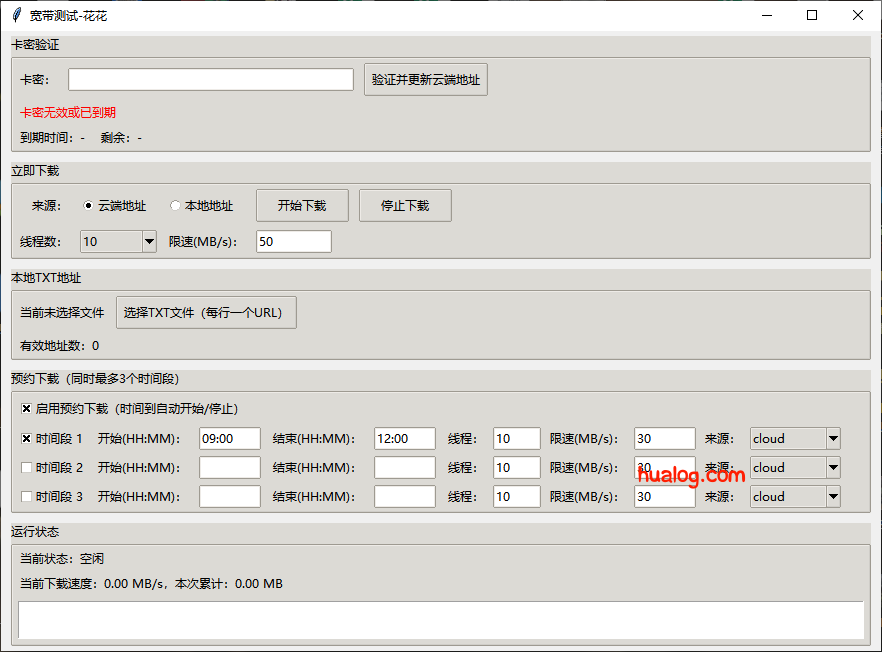Enable the 时间段 2 checkbox
The width and height of the screenshot is (882, 652).
tap(26, 467)
